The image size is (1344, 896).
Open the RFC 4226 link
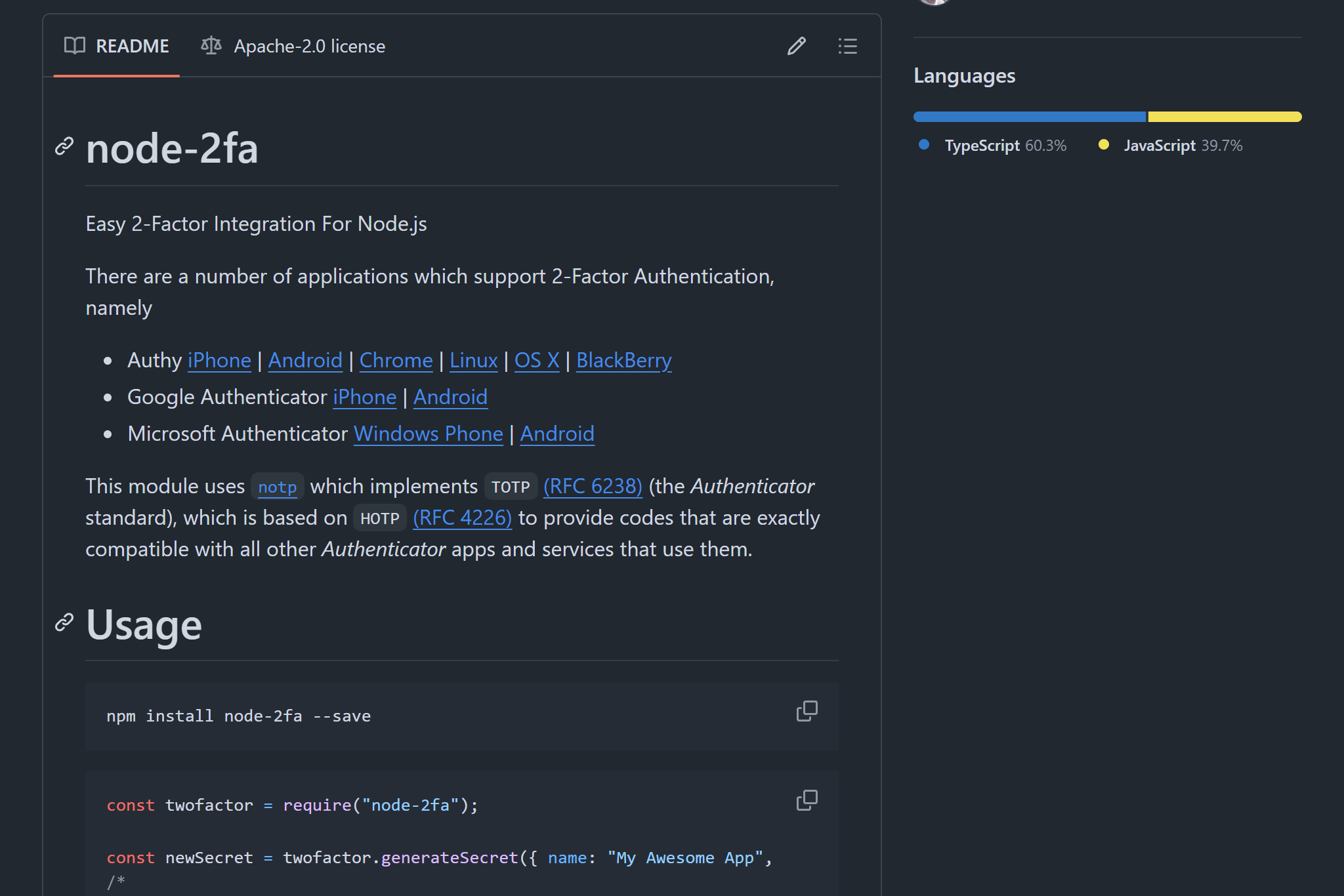[x=462, y=517]
